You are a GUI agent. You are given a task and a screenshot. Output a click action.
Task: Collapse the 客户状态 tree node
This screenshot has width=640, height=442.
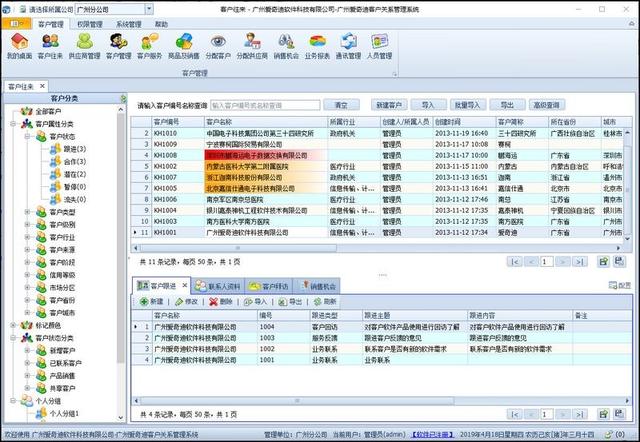pos(27,136)
